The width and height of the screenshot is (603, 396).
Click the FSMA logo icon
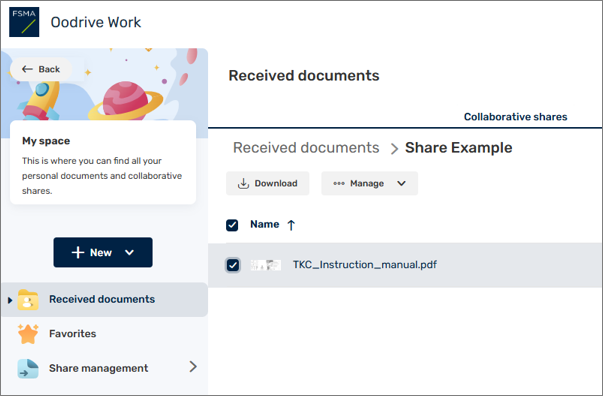(x=24, y=22)
